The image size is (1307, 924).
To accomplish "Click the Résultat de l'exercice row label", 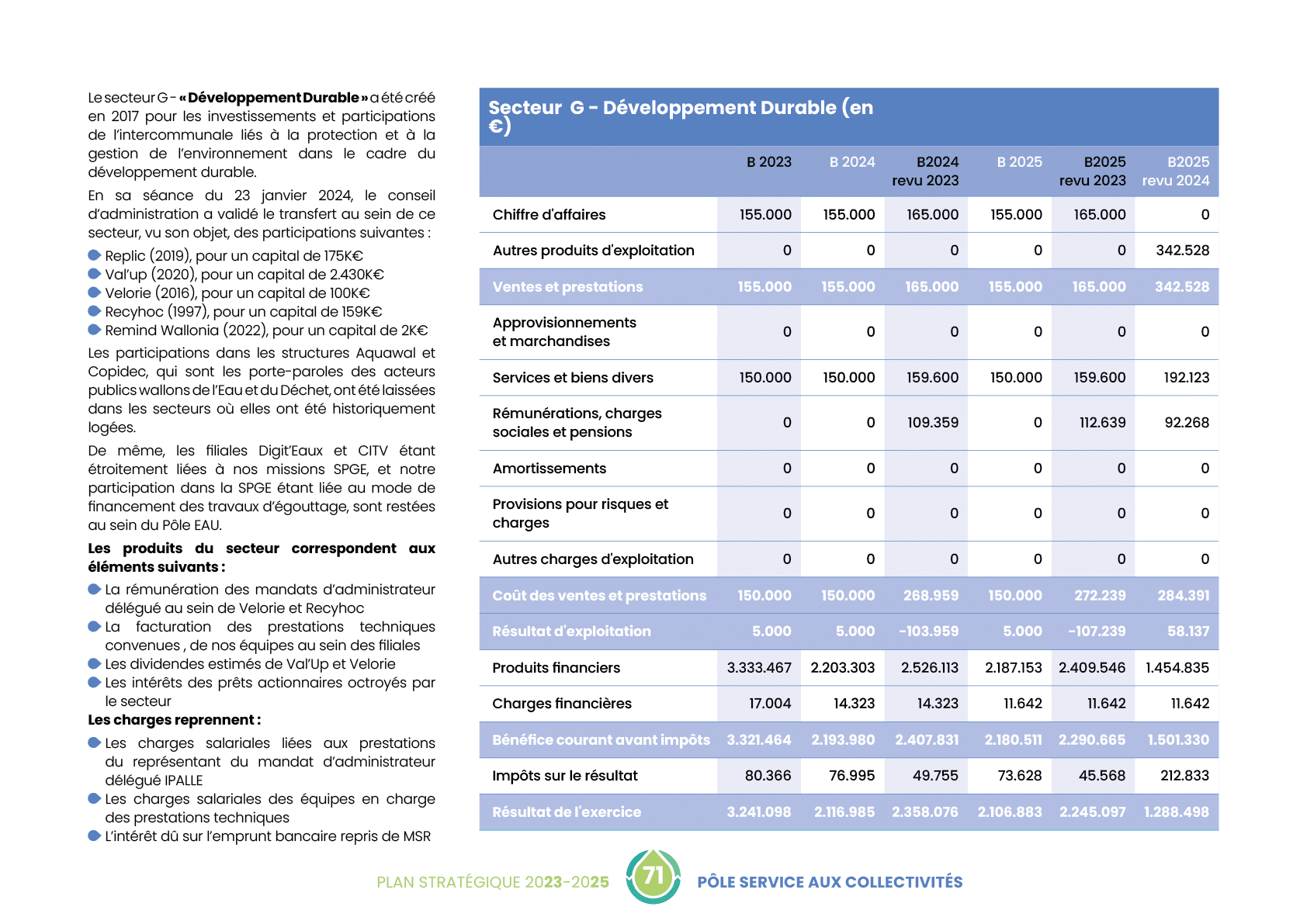I will 567,812.
